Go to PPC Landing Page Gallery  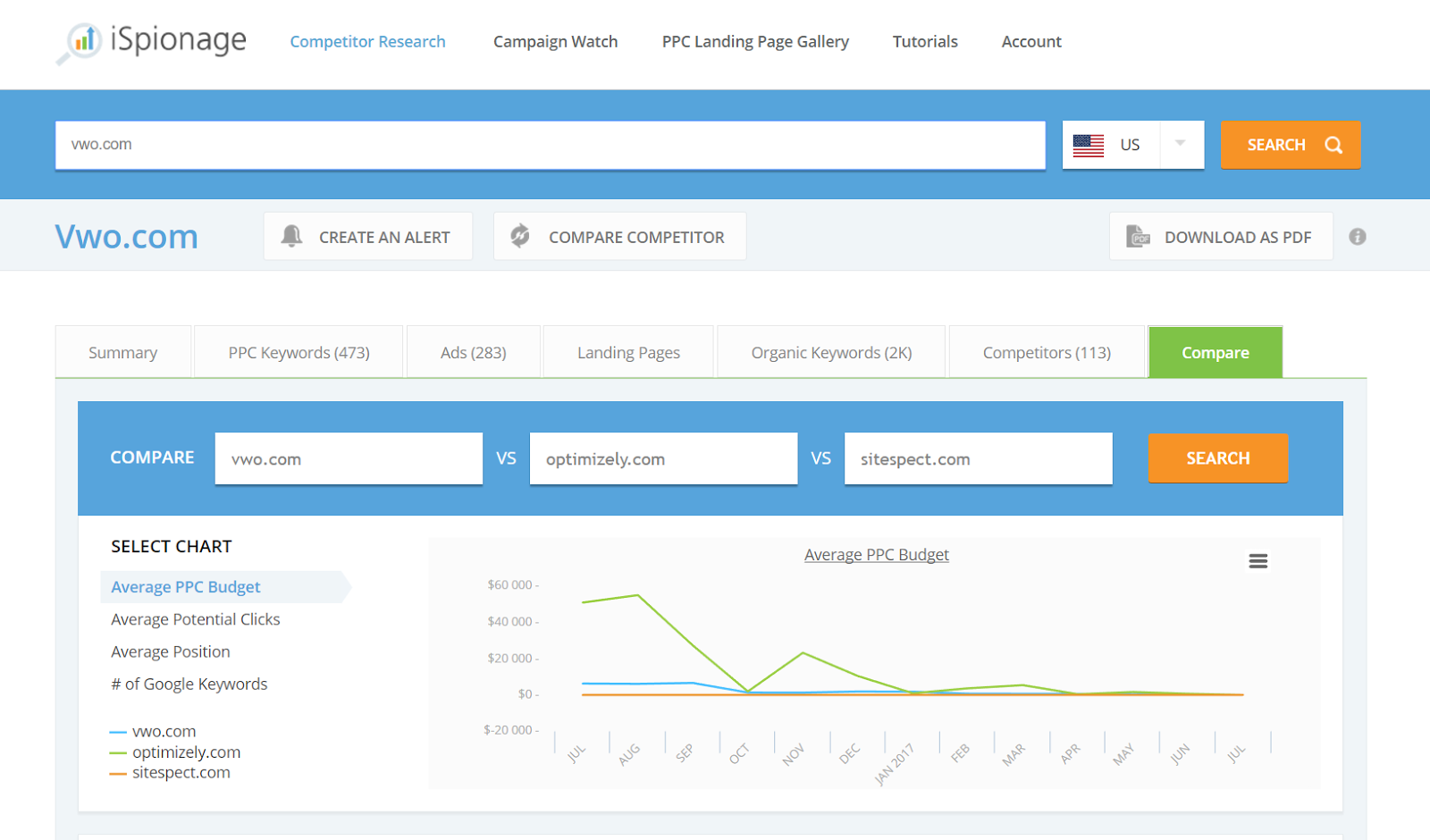pos(755,42)
